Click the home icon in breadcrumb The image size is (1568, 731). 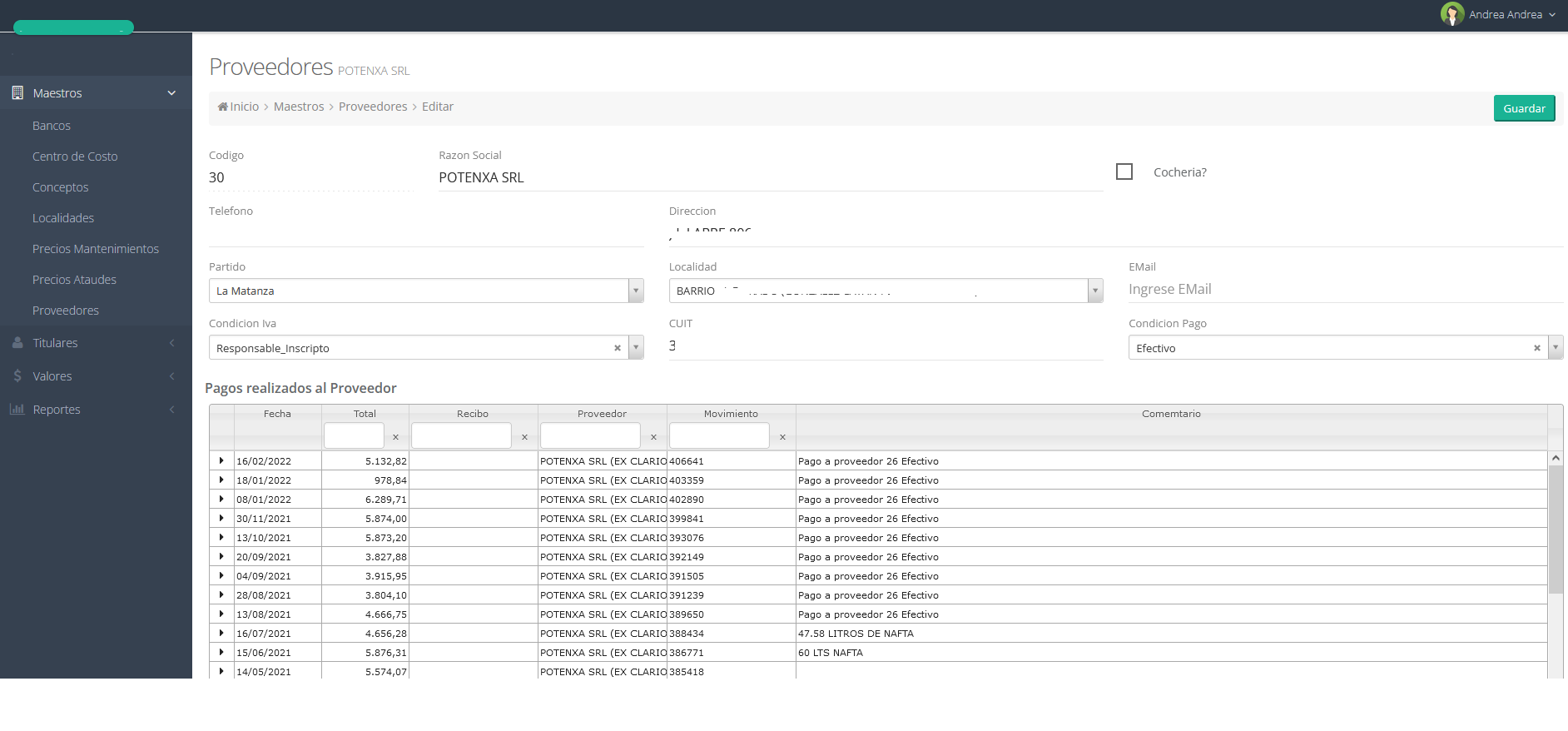click(x=222, y=107)
